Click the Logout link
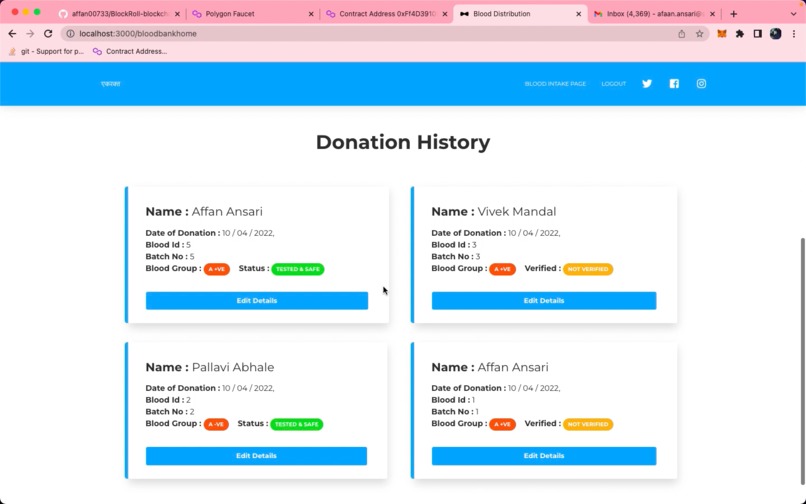 [x=614, y=84]
